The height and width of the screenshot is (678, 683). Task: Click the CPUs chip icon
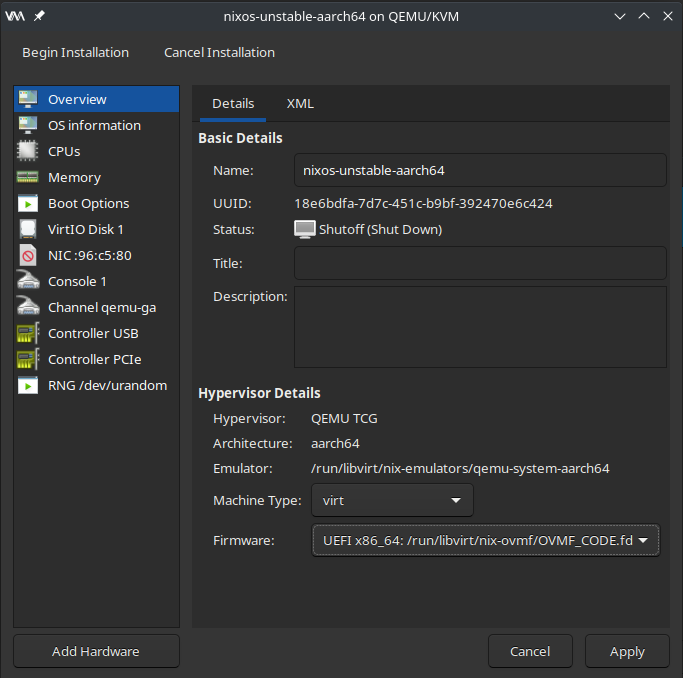(28, 151)
